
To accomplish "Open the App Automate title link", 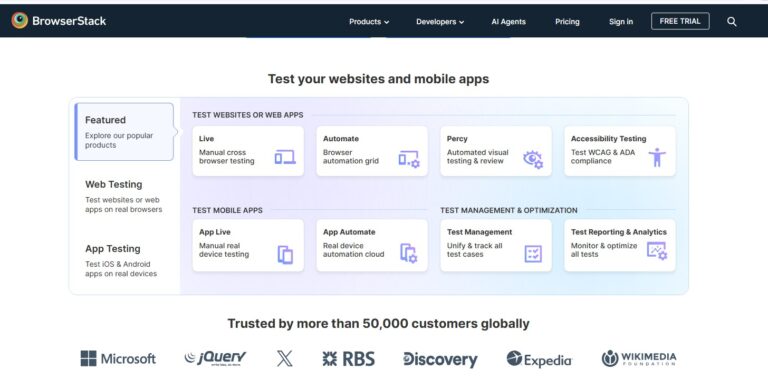I will tap(349, 232).
